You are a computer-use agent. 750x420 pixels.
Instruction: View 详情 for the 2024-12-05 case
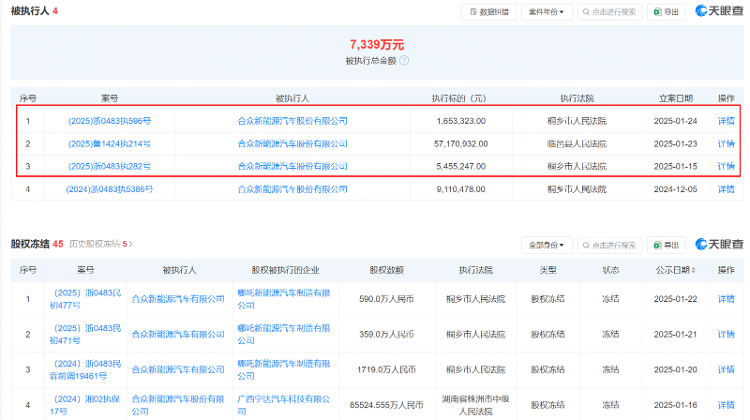[x=726, y=189]
